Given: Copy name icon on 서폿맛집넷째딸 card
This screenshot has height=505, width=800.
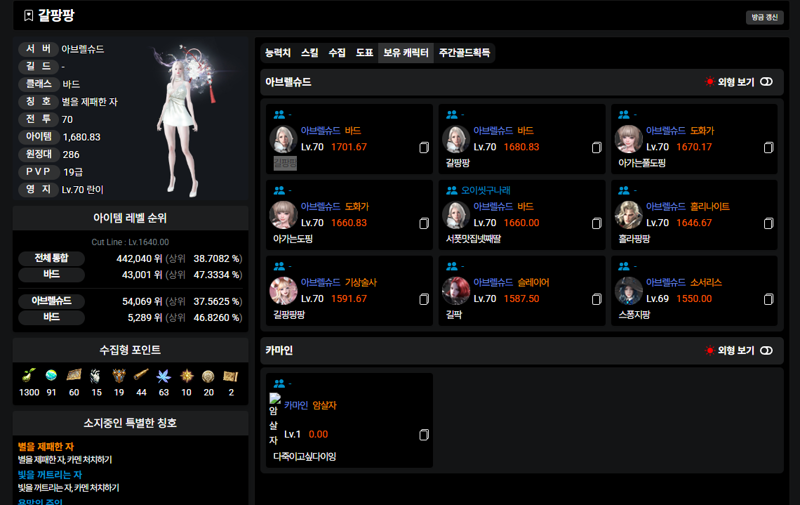Looking at the screenshot, I should point(596,223).
